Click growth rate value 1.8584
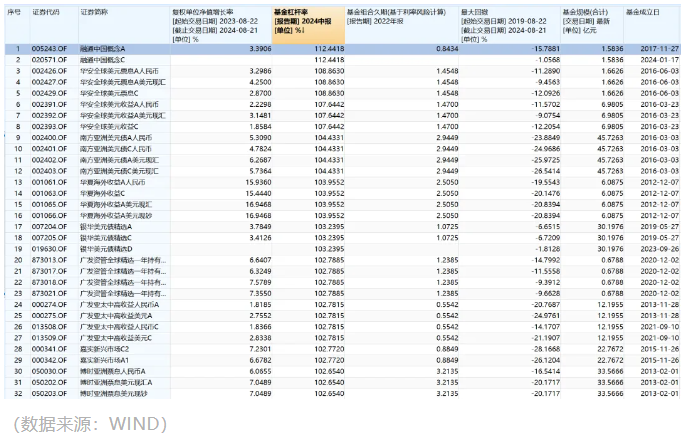Image resolution: width=684 pixels, height=437 pixels. click(260, 126)
